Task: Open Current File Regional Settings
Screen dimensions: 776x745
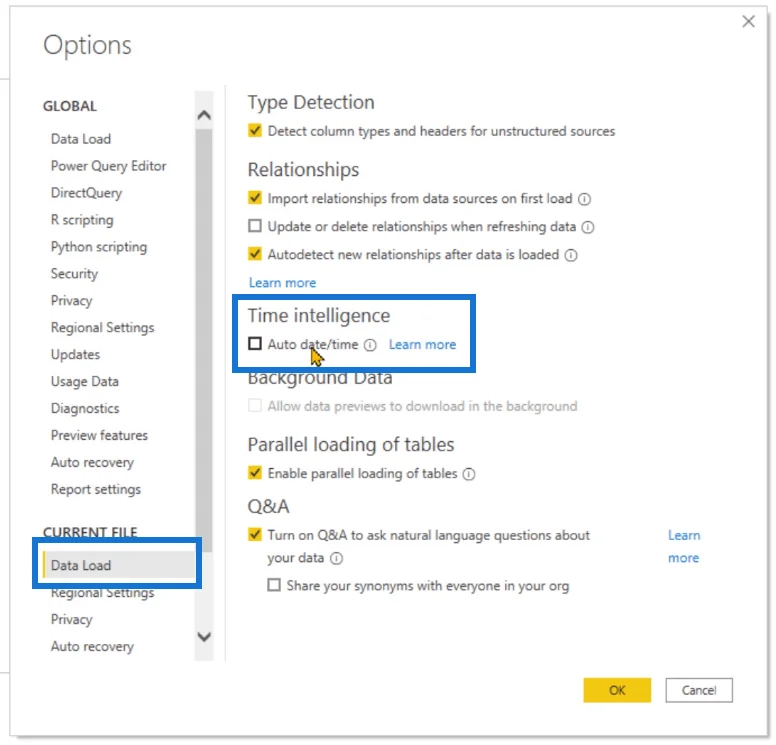Action: [x=102, y=593]
